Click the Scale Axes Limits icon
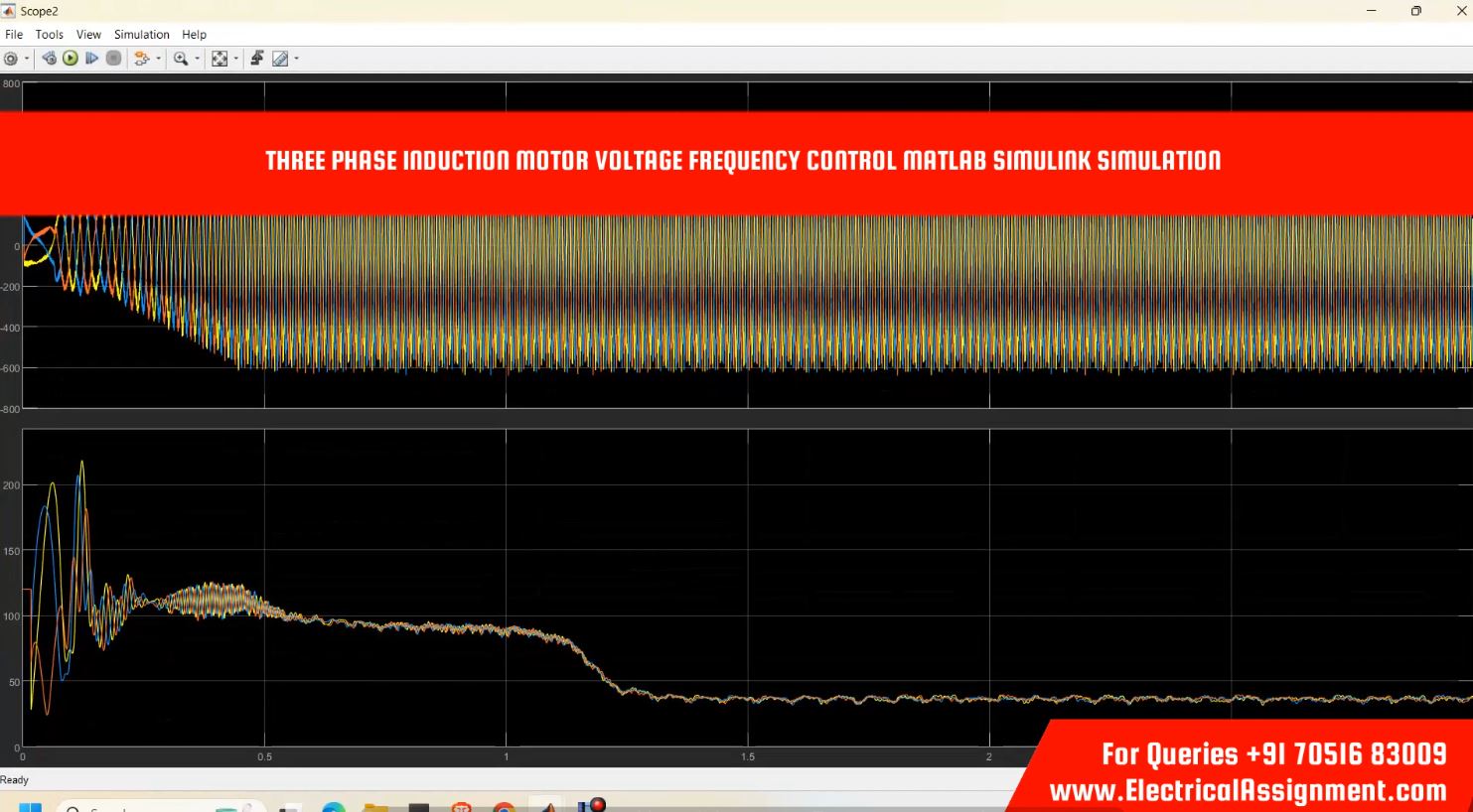The image size is (1473, 812). (220, 59)
